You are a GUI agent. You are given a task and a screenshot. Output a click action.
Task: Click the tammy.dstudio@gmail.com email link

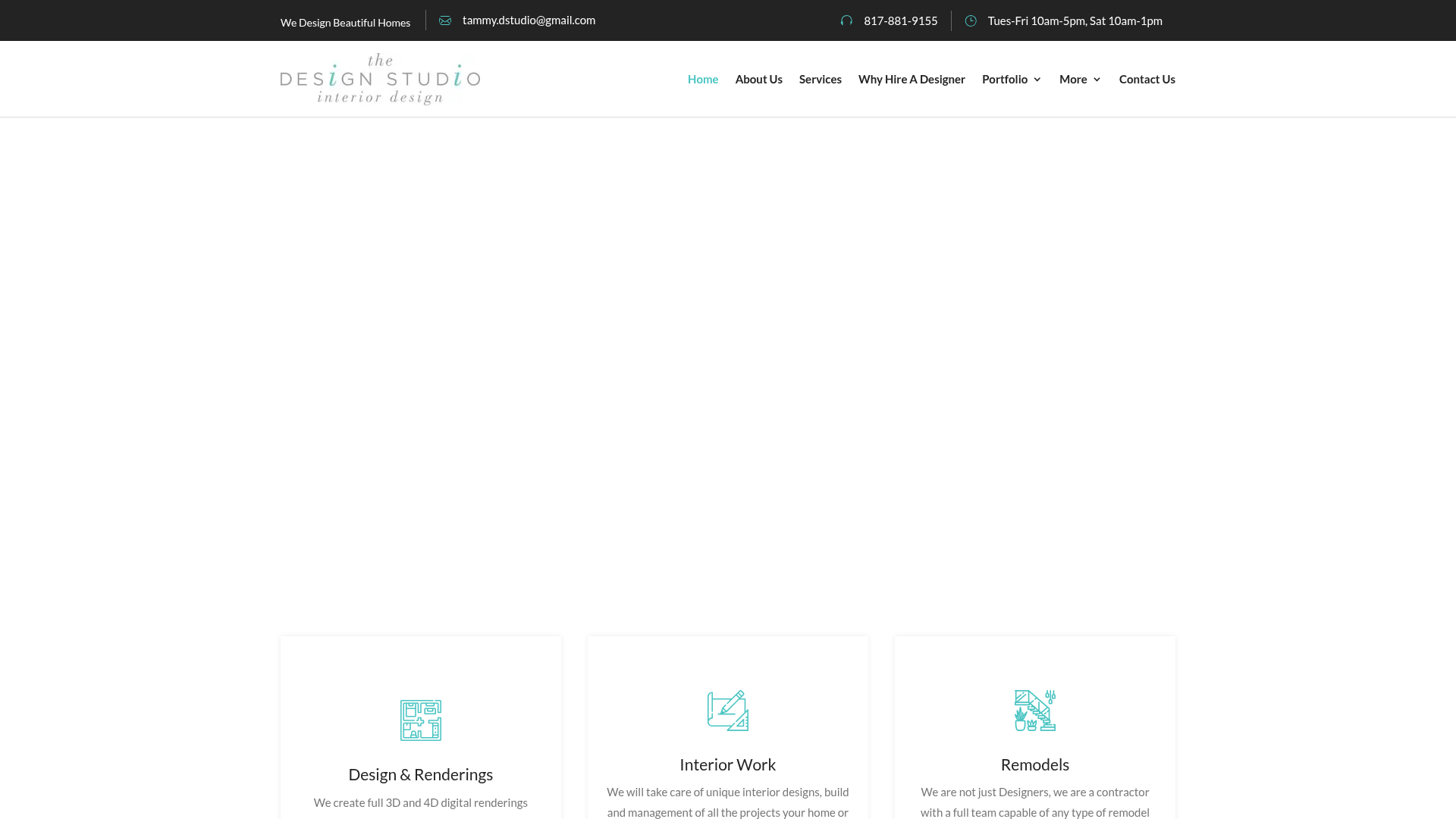coord(529,20)
